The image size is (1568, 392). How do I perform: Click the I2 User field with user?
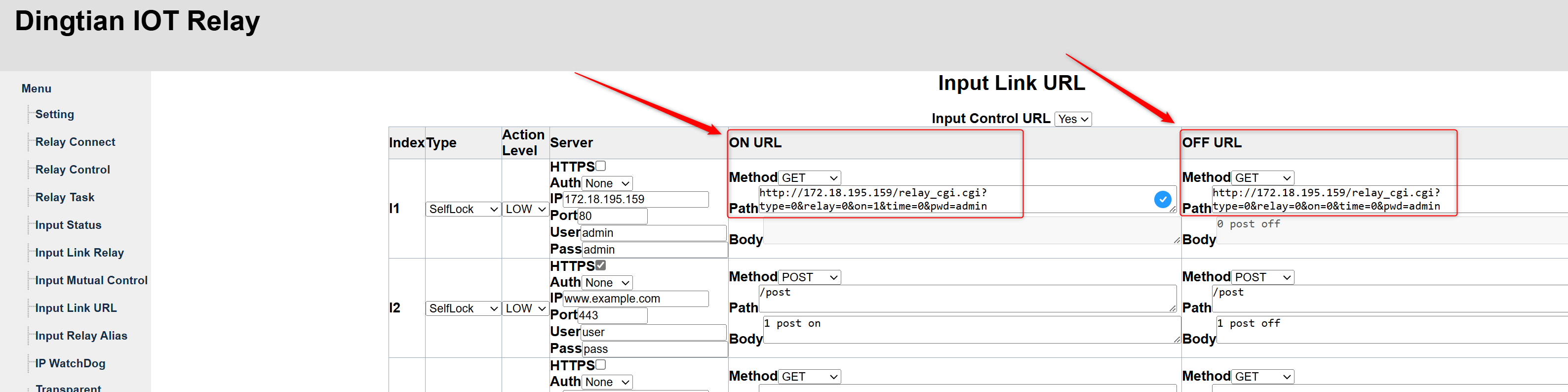pyautogui.click(x=653, y=332)
